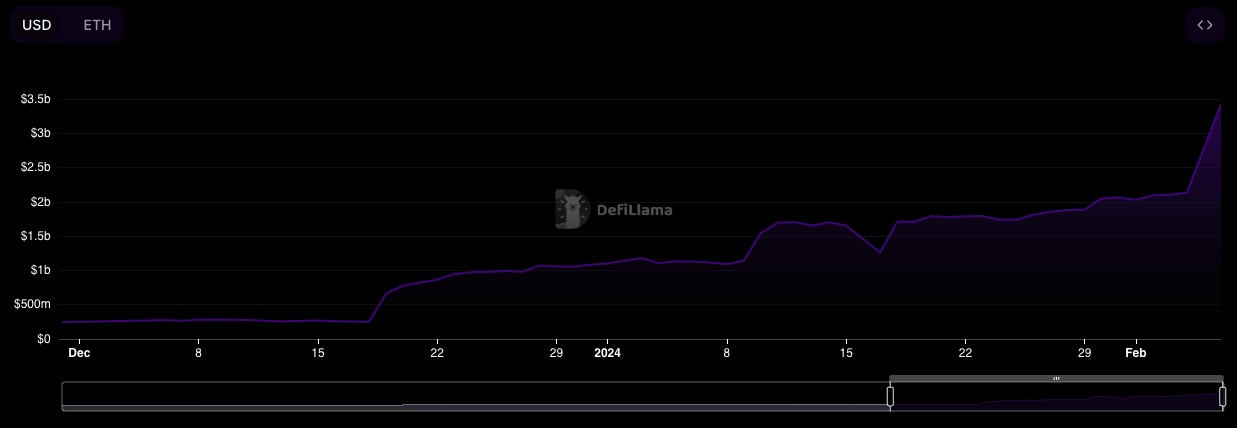
Task: Switch chart denomination to USD
Action: 37,25
